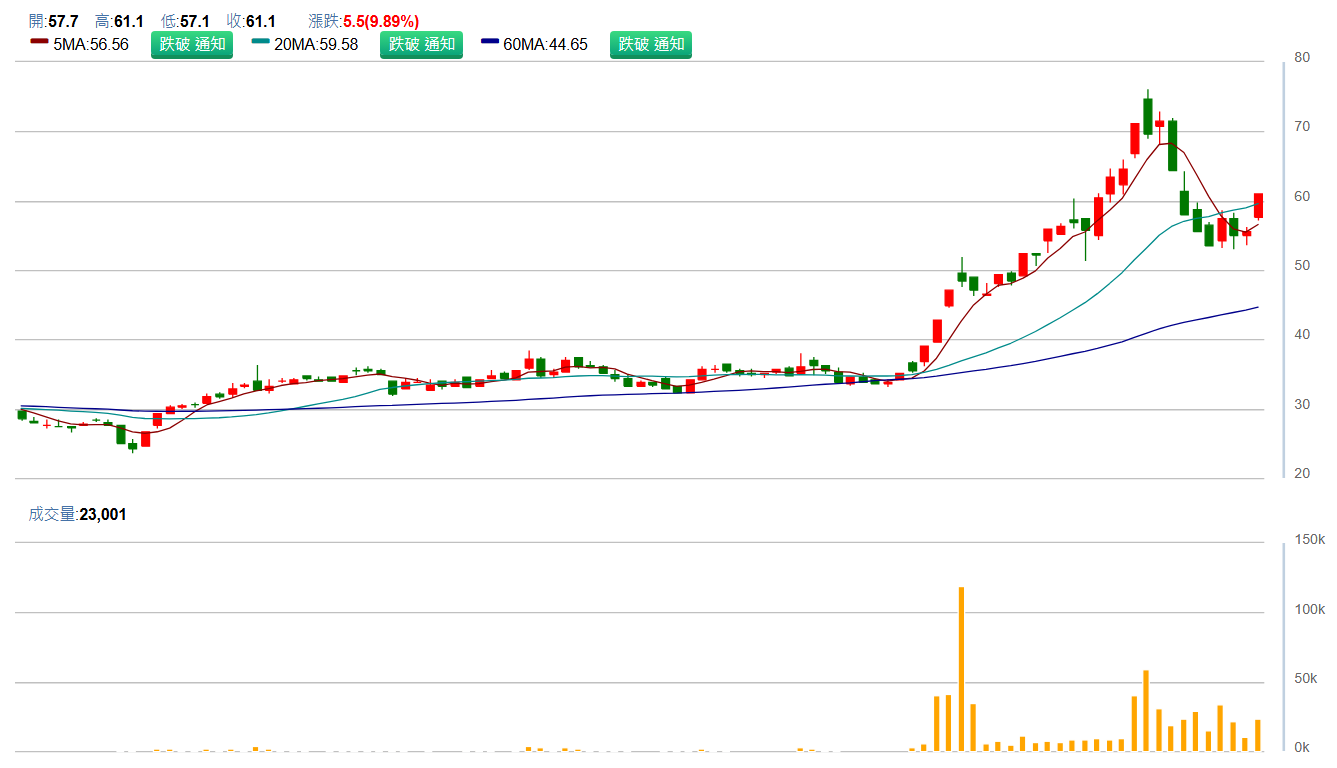Click the 30 price axis label

coord(1302,405)
